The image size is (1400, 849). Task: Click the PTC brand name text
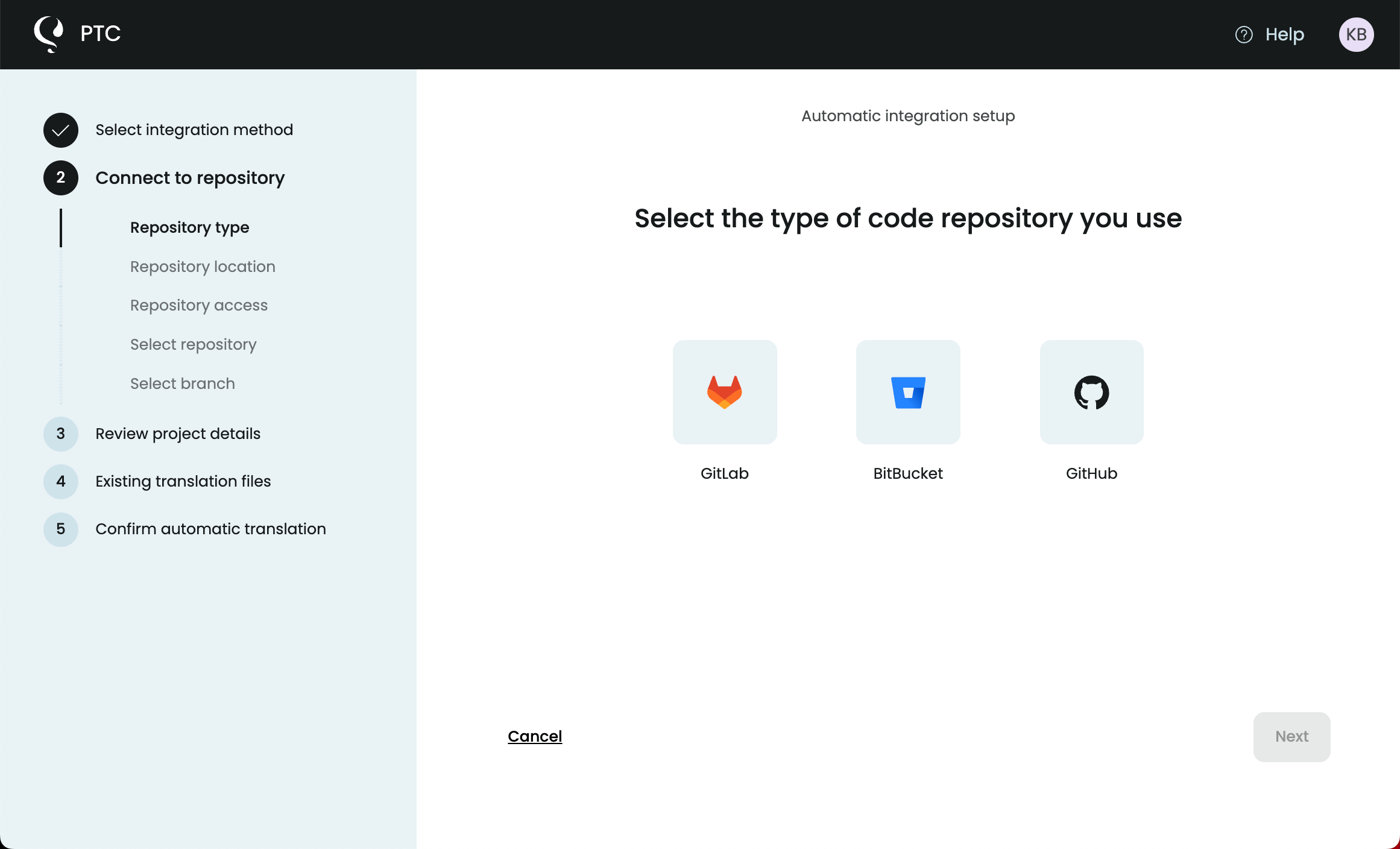click(100, 34)
